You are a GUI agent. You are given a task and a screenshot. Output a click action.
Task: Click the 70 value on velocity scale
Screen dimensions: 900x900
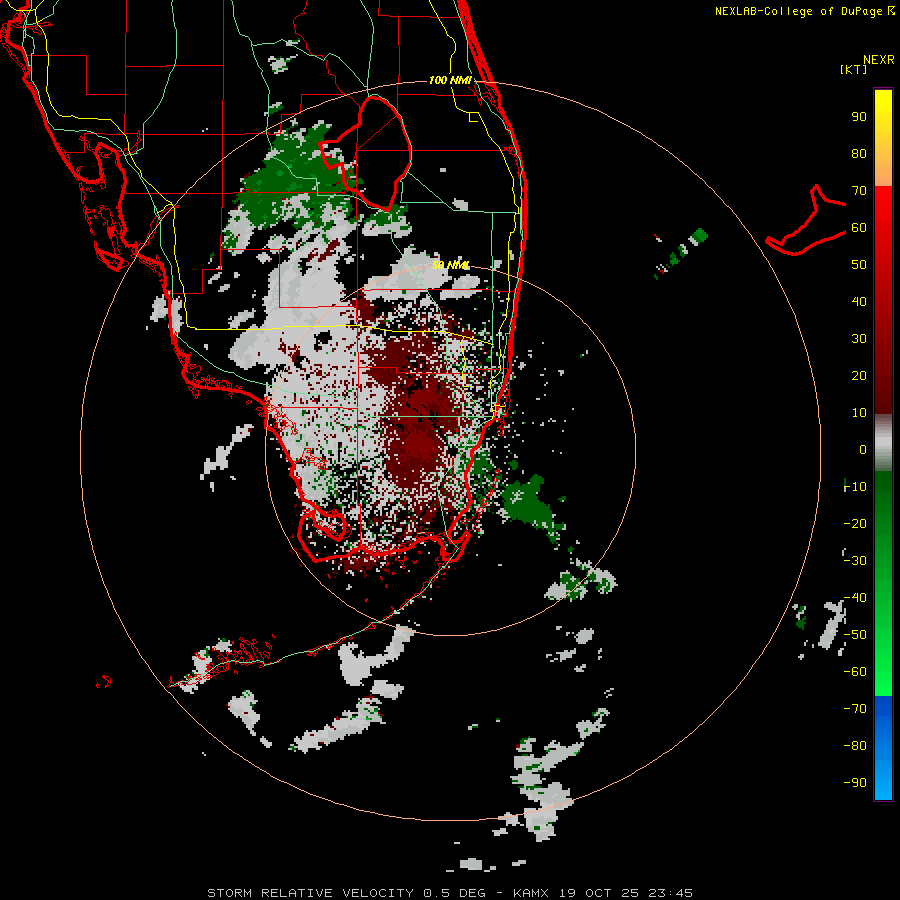point(859,191)
